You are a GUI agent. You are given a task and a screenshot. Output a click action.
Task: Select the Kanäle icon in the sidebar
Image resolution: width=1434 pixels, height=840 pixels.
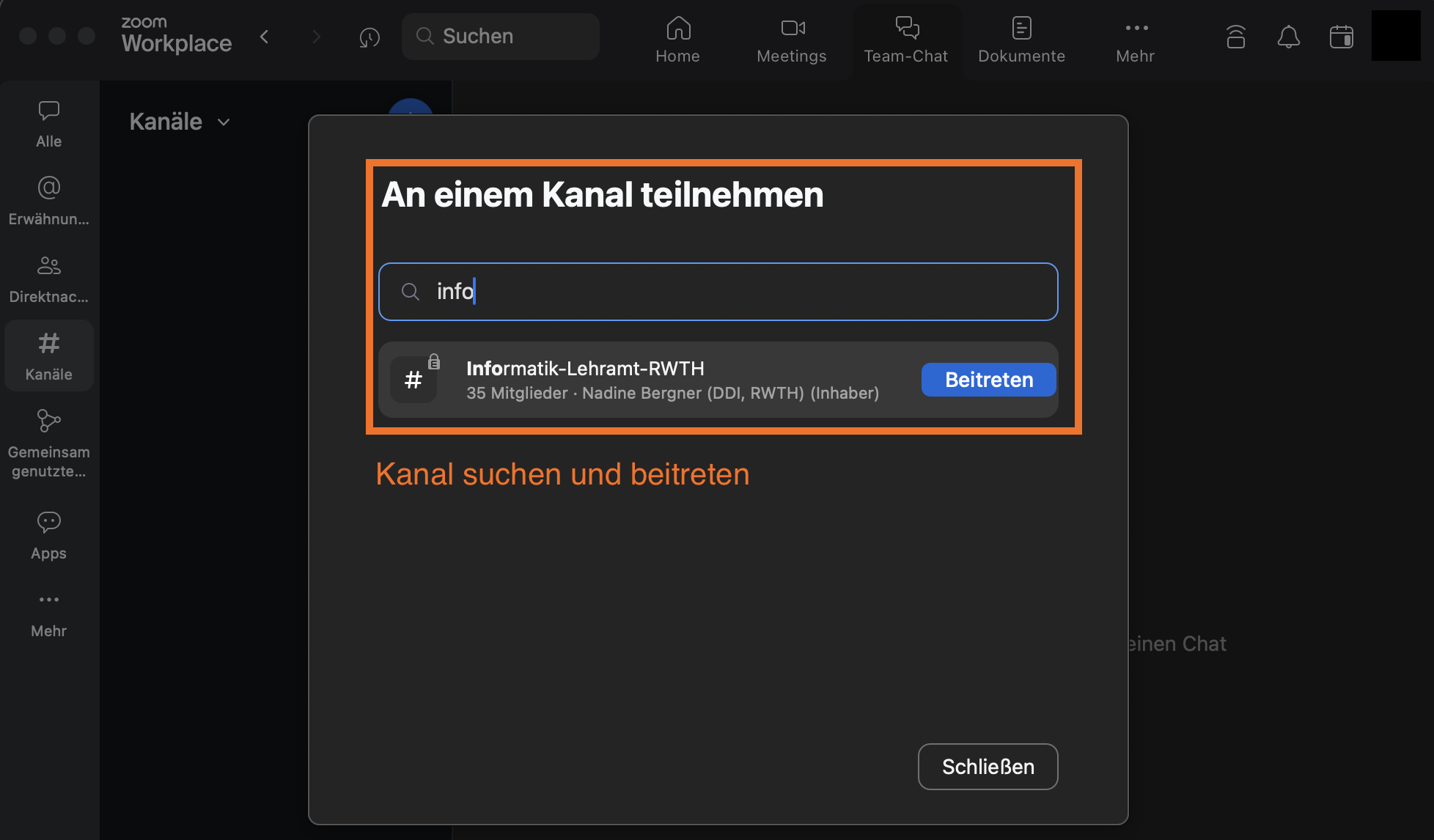coord(48,355)
